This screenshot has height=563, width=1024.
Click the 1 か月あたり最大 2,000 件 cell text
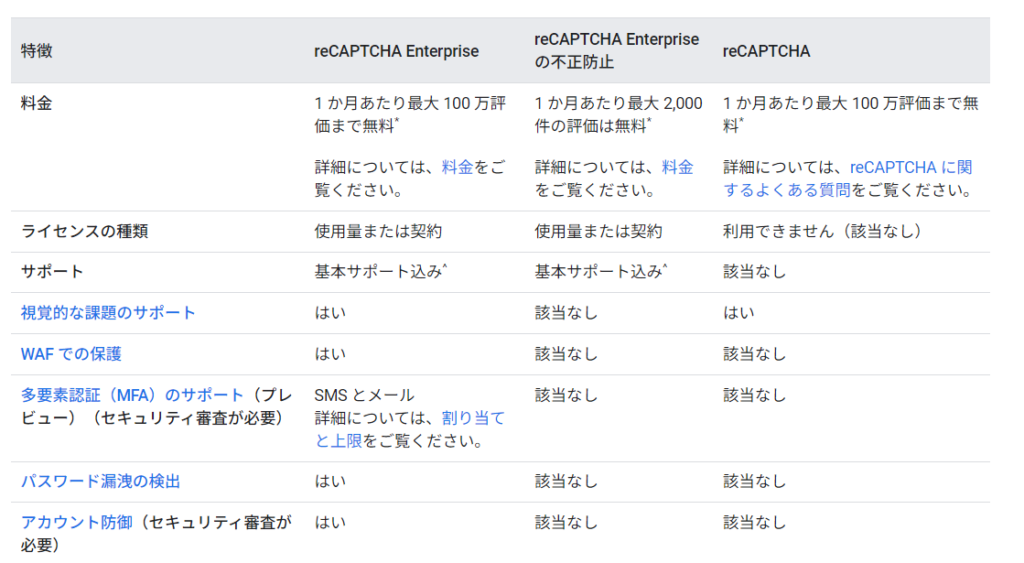(618, 103)
